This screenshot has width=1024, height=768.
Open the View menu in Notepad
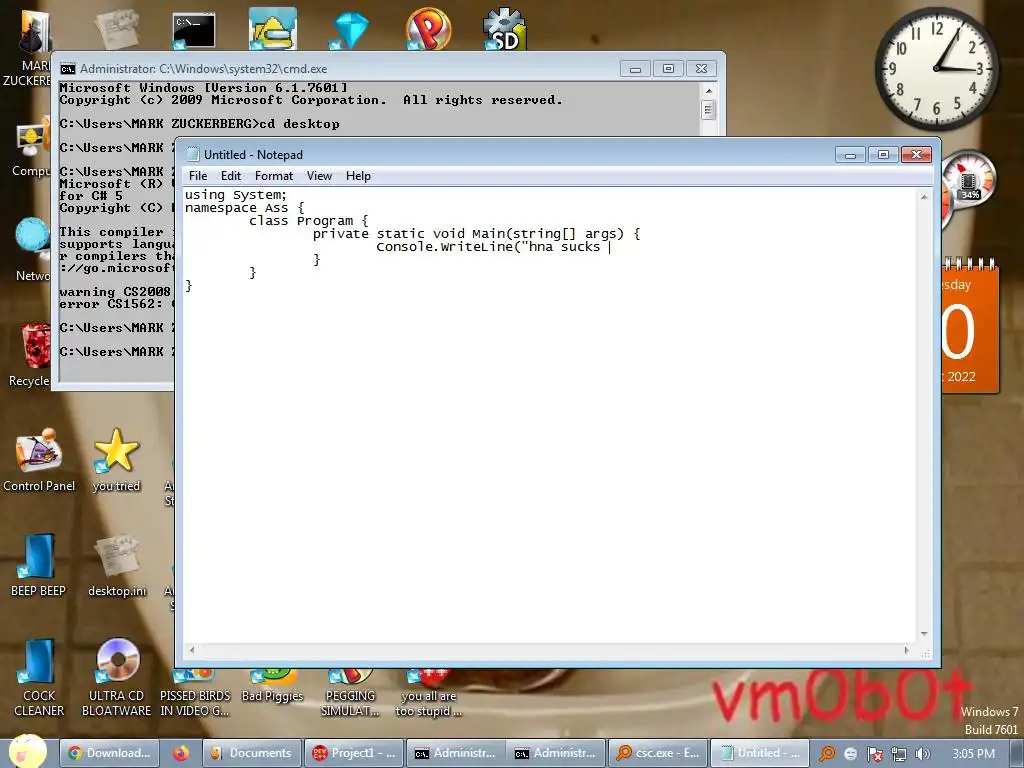coord(319,176)
